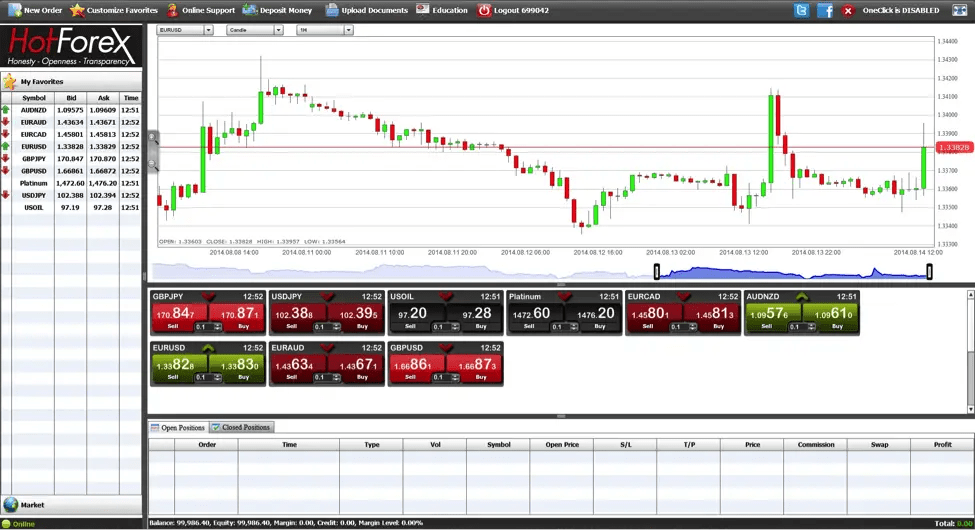Sell GBPJPY at 170.847
The height and width of the screenshot is (530, 975).
pos(179,317)
